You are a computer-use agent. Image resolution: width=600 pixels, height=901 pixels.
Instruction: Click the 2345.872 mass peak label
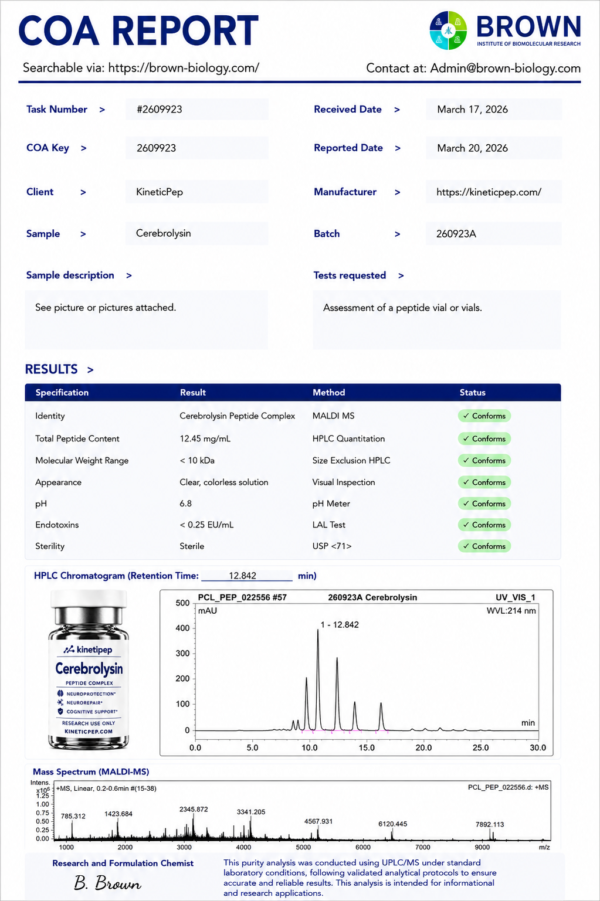pyautogui.click(x=194, y=809)
